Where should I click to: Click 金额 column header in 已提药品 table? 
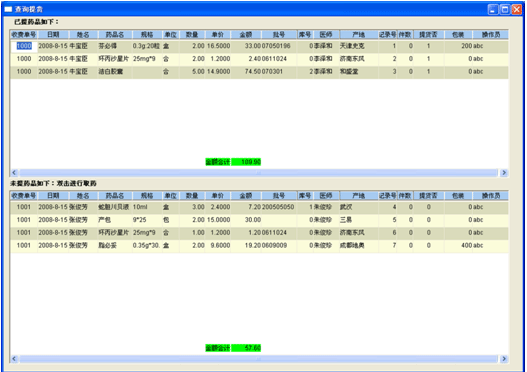246,34
